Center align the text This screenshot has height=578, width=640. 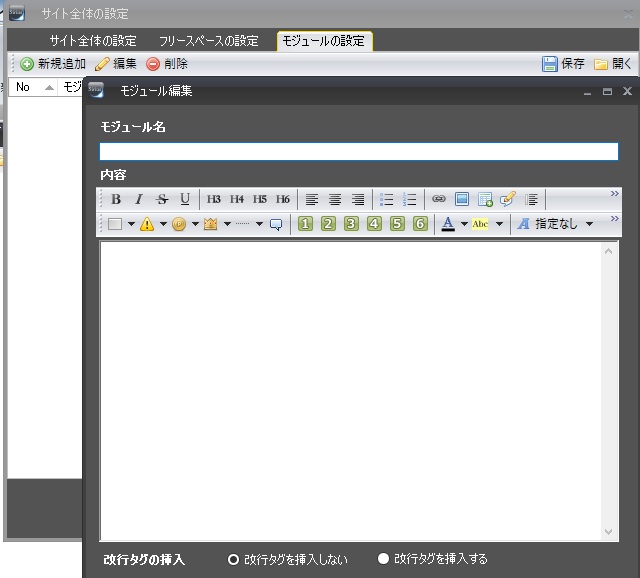coord(335,199)
